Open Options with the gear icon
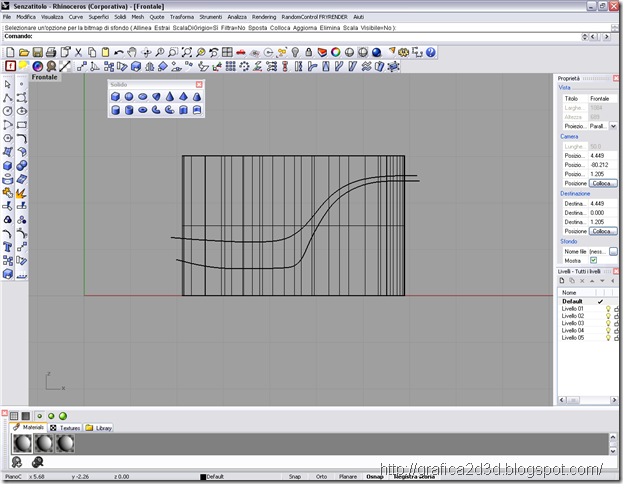Screen dimensions: 623x484 coord(404,52)
